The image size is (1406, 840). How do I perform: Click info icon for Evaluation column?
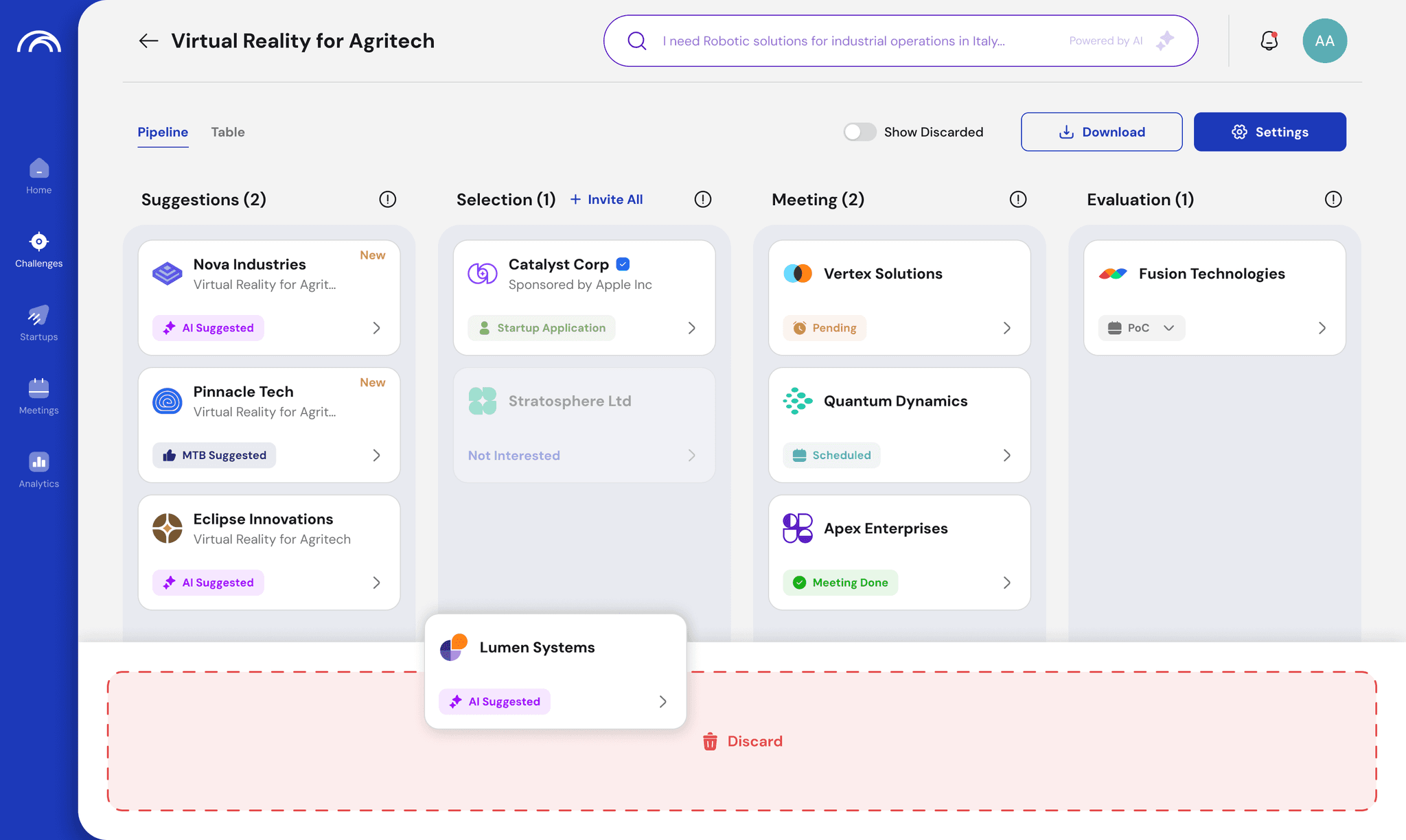coord(1333,200)
